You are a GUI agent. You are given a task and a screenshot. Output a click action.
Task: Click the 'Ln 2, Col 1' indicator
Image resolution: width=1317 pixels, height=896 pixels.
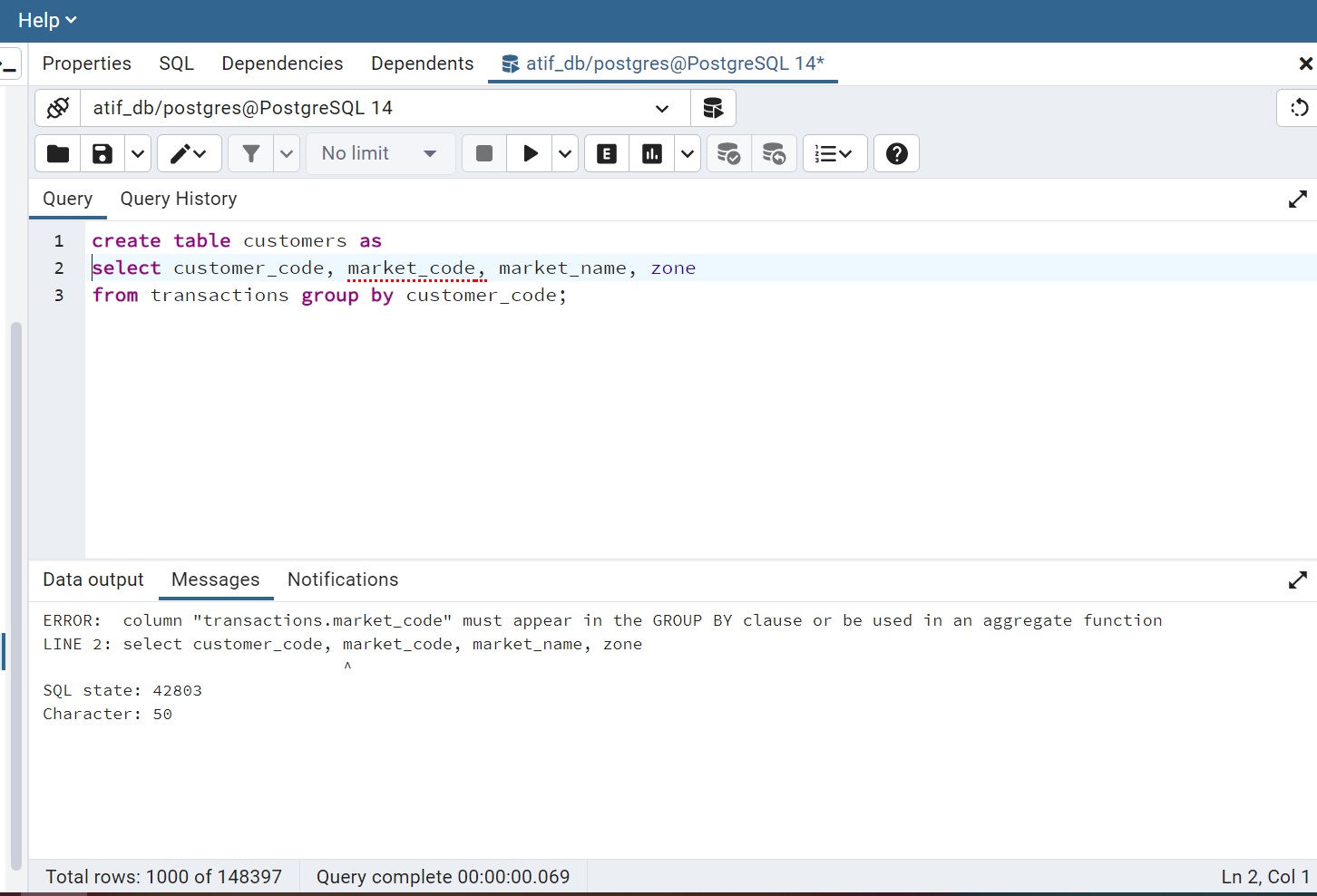click(1265, 877)
